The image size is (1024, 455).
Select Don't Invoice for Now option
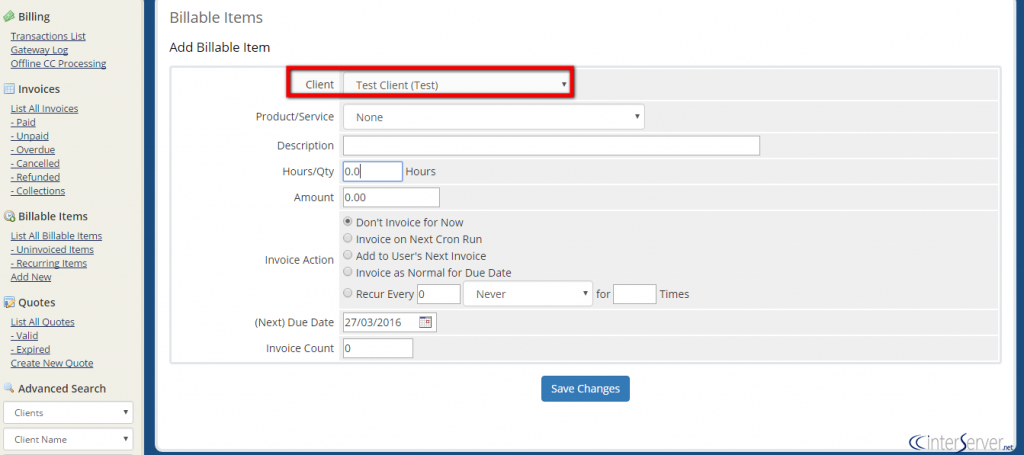click(348, 222)
